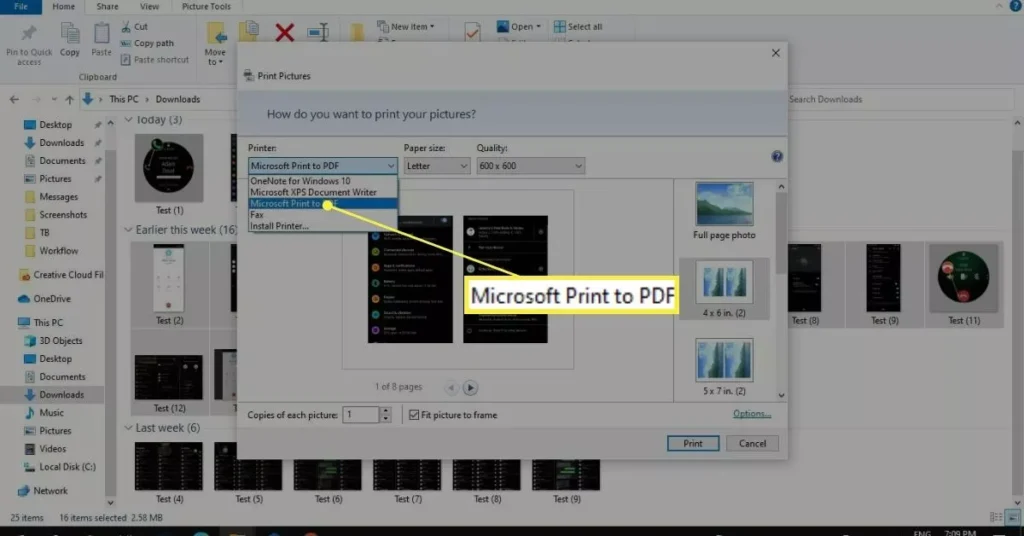Click the Paste shortcut command
The image size is (1024, 536).
pos(155,59)
